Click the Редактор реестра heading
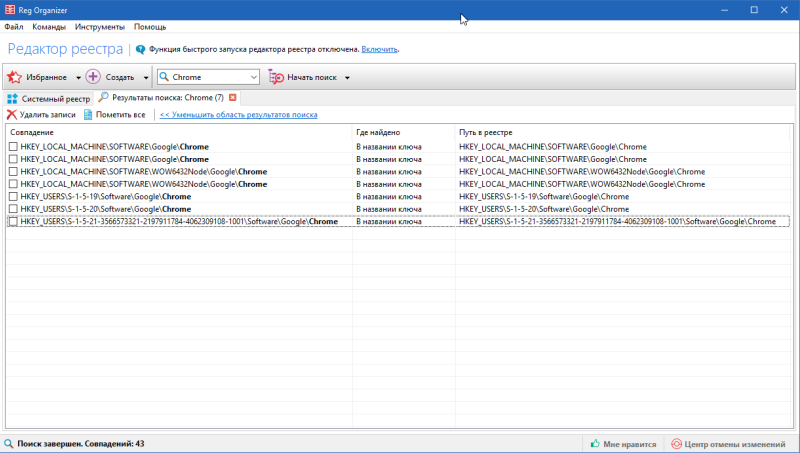This screenshot has width=800, height=453. [x=65, y=49]
